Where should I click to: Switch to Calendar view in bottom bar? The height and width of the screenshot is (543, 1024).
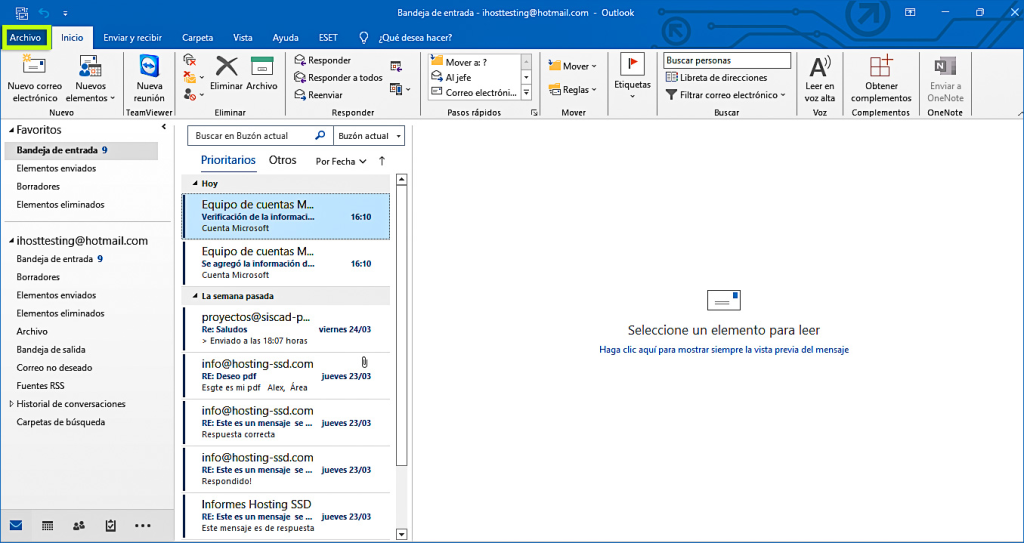[x=47, y=525]
